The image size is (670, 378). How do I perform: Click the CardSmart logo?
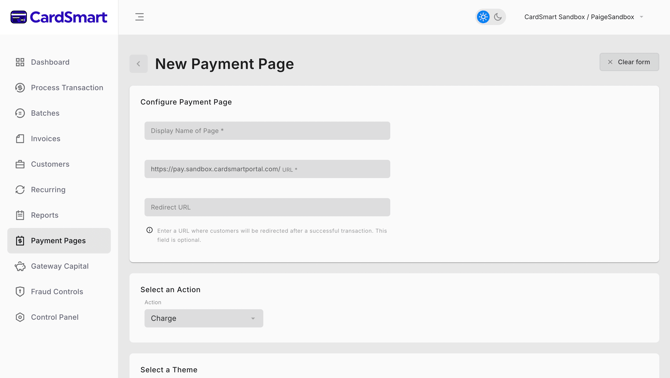59,17
